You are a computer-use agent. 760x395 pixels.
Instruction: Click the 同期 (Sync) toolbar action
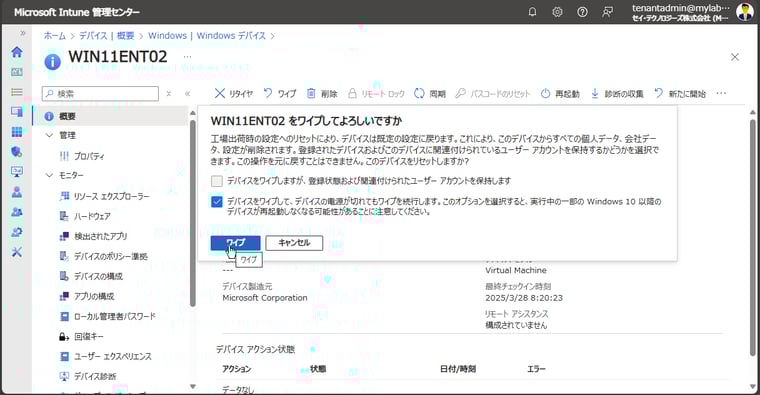tap(430, 94)
